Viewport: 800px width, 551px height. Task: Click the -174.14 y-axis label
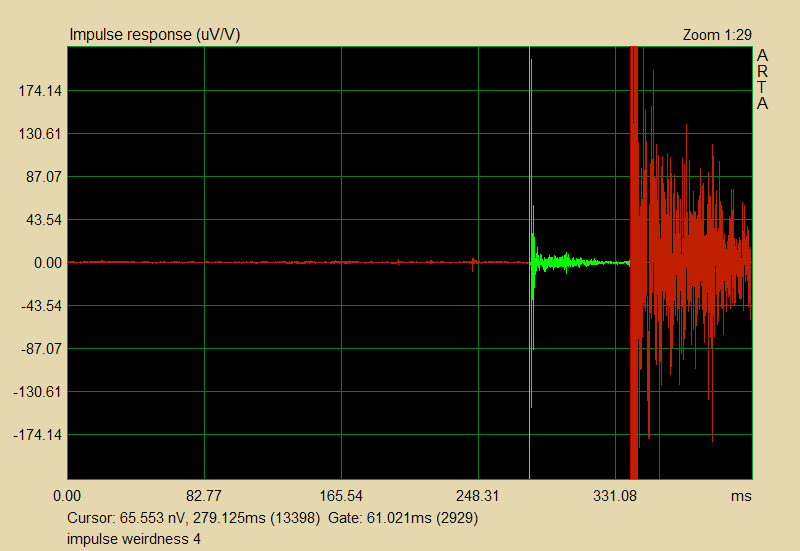[37, 435]
